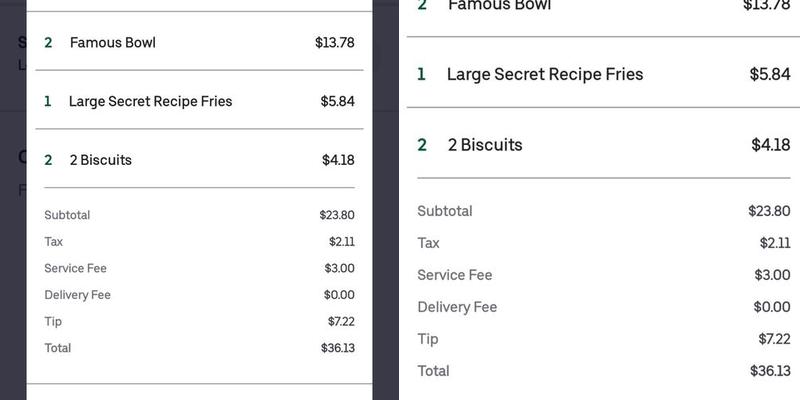Click the Subtotal label in the enlarged receipt
This screenshot has width=800, height=400.
(x=445, y=211)
